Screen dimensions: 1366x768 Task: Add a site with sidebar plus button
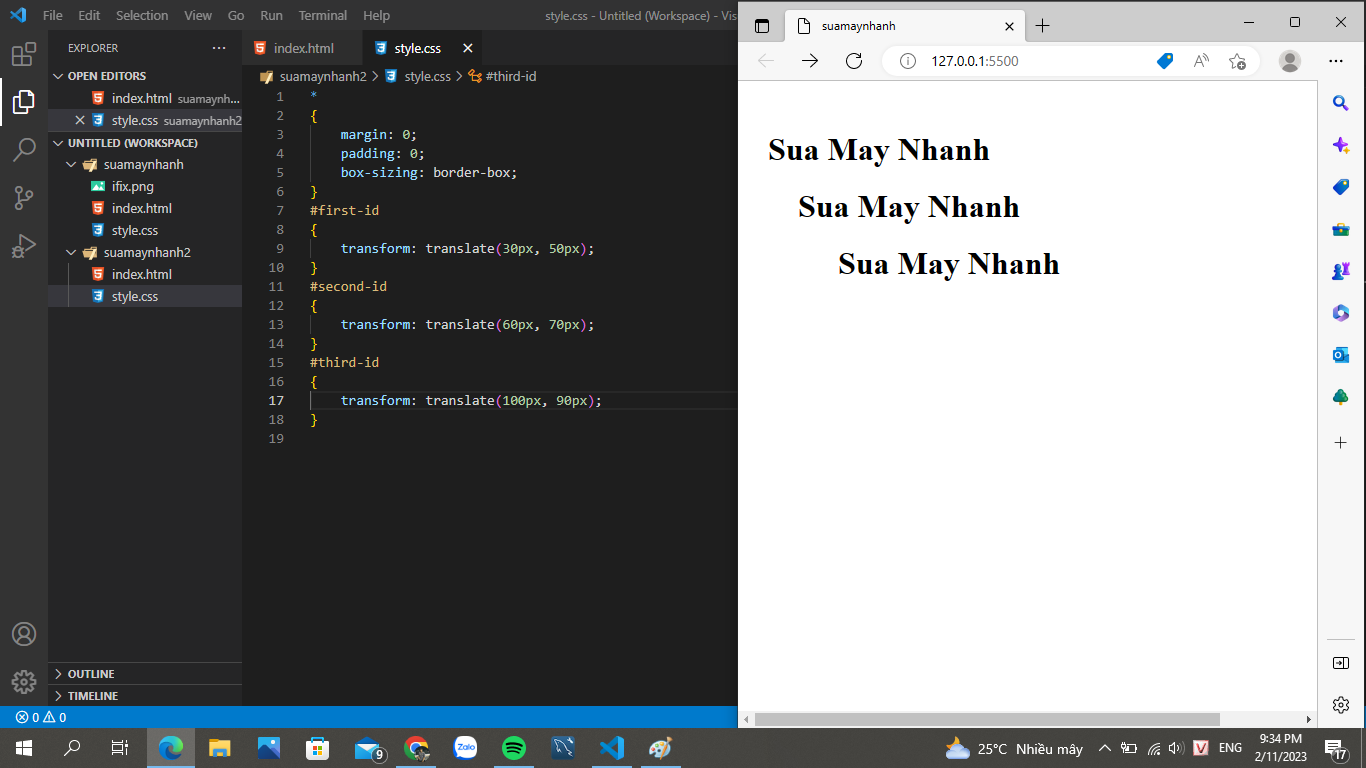click(1341, 442)
